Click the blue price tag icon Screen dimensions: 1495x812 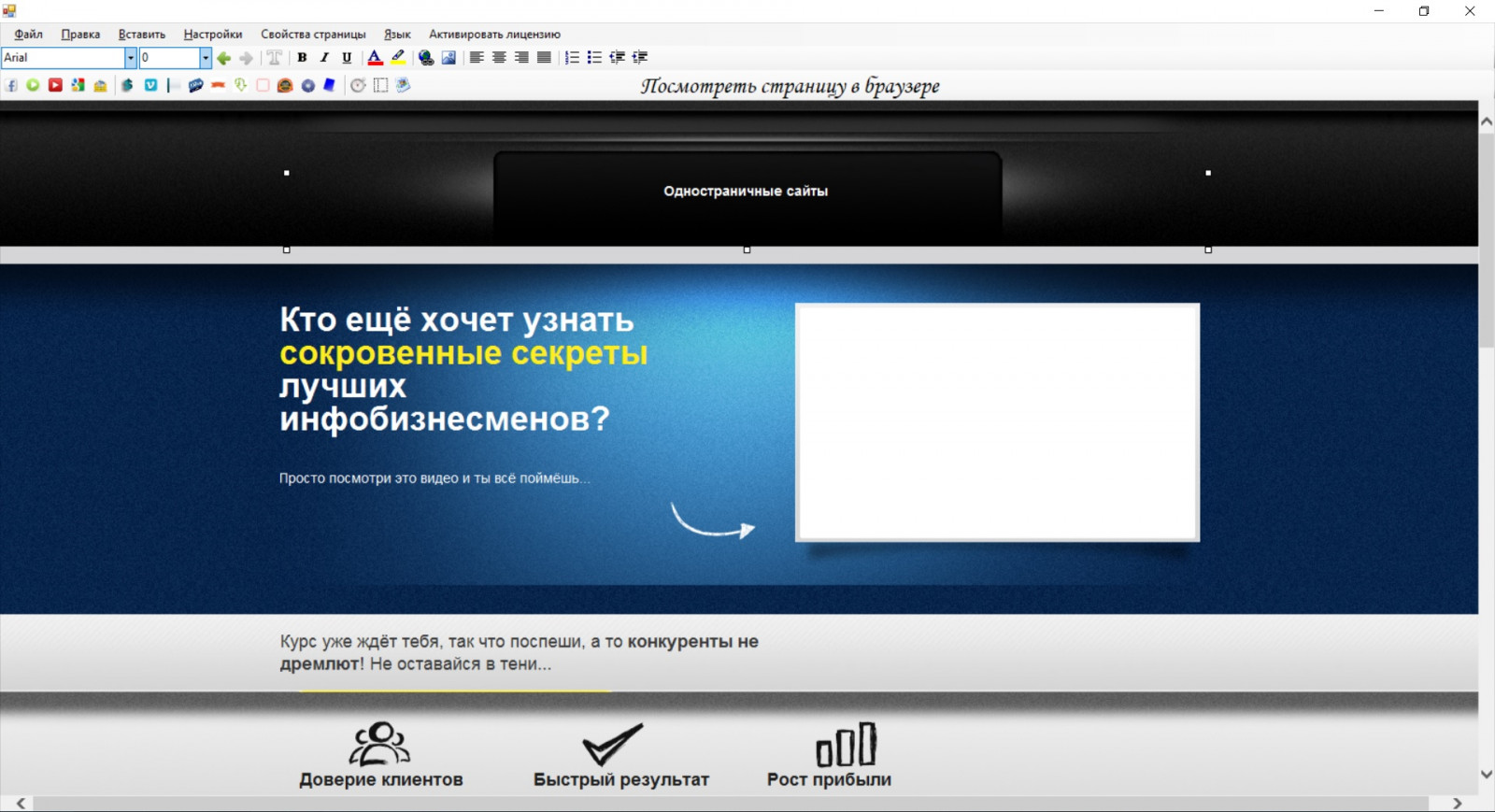[195, 85]
